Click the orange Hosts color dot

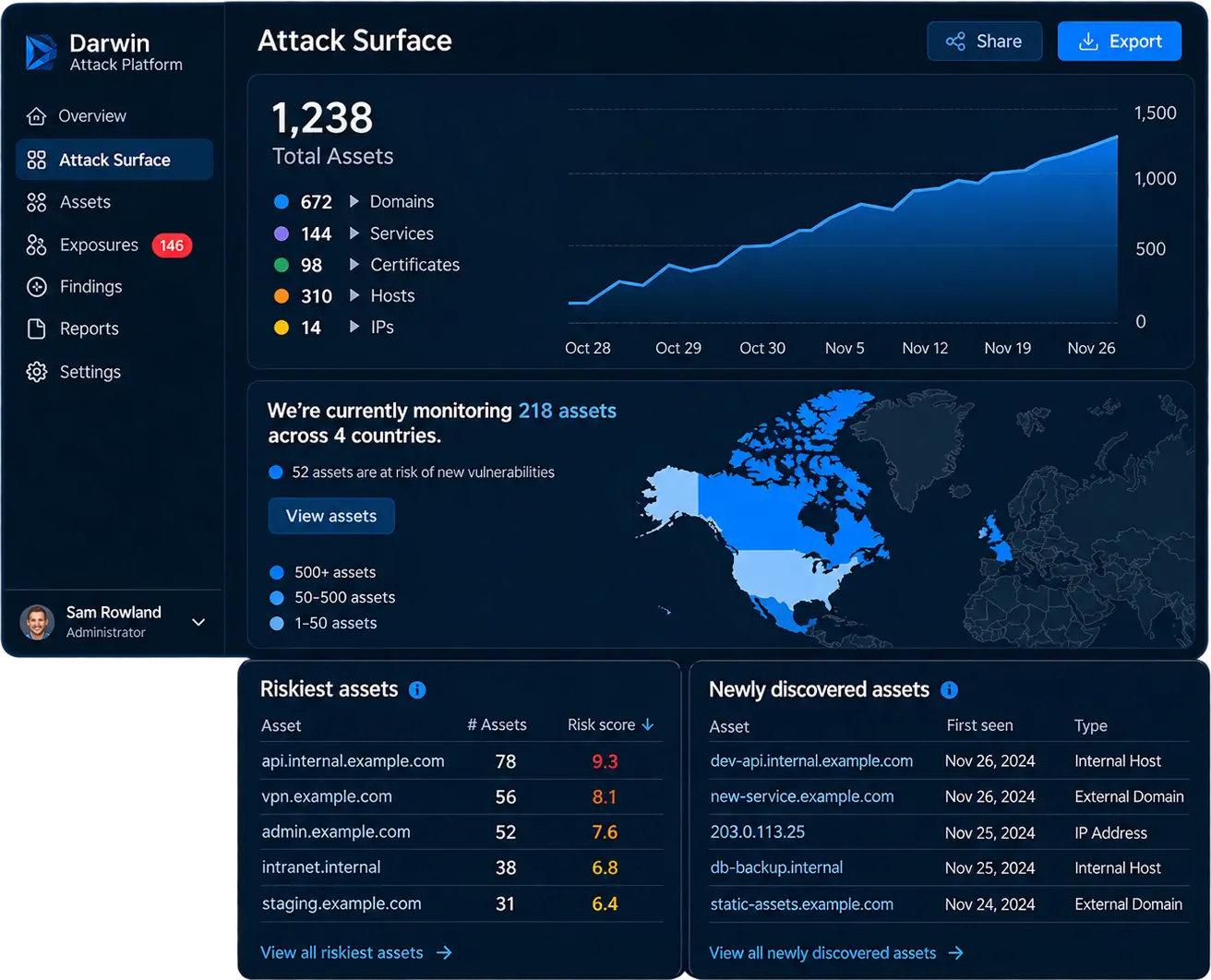(282, 296)
